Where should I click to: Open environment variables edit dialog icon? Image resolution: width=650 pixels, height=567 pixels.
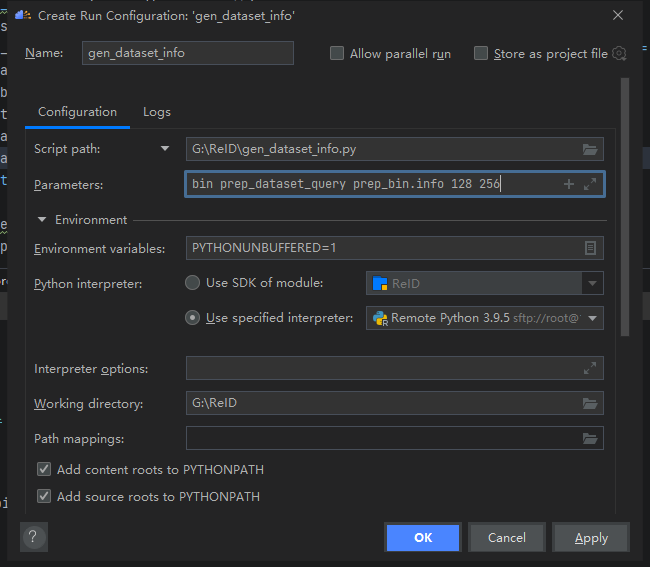(590, 248)
